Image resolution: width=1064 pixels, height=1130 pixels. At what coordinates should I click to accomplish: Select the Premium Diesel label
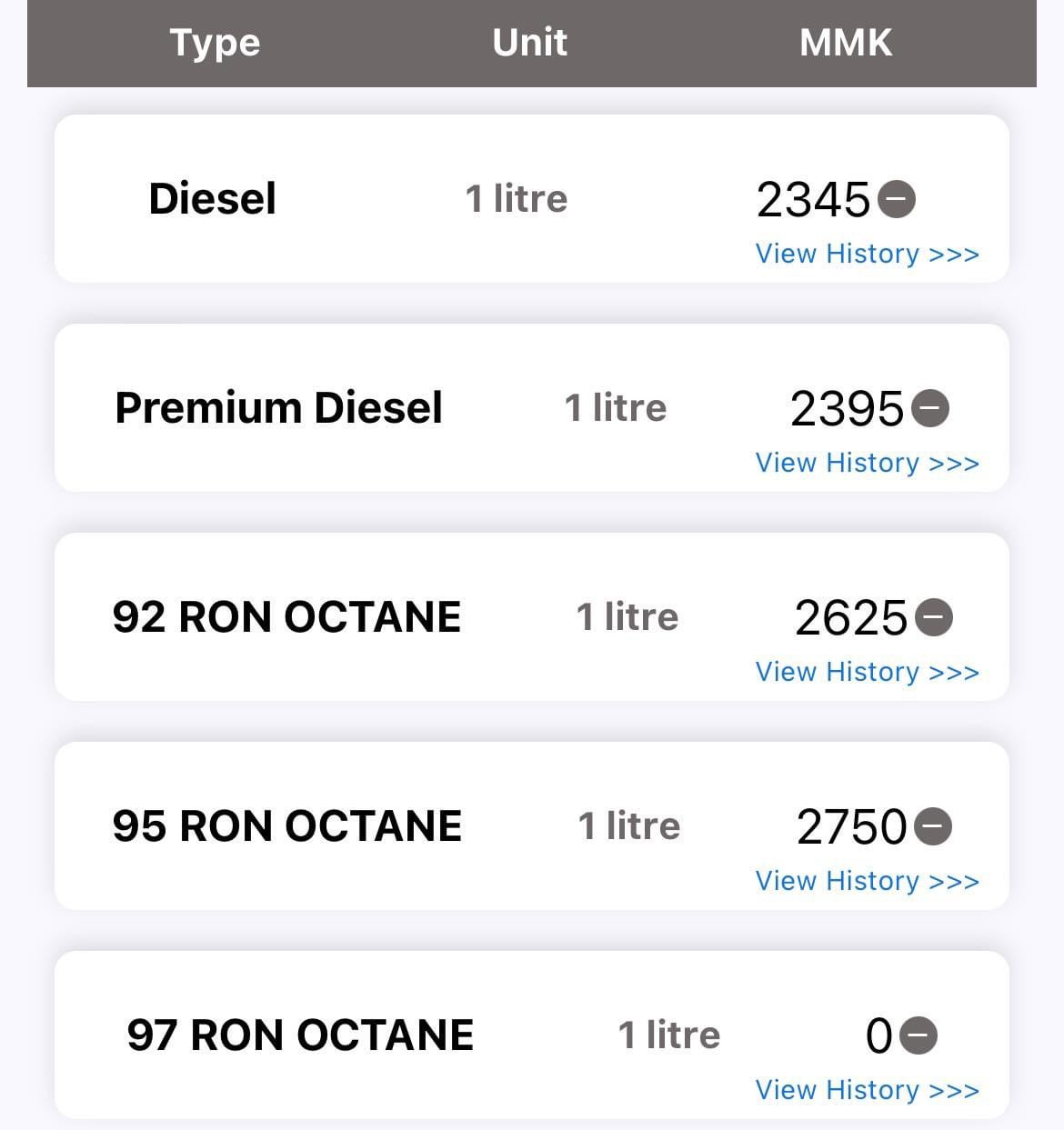[x=278, y=408]
